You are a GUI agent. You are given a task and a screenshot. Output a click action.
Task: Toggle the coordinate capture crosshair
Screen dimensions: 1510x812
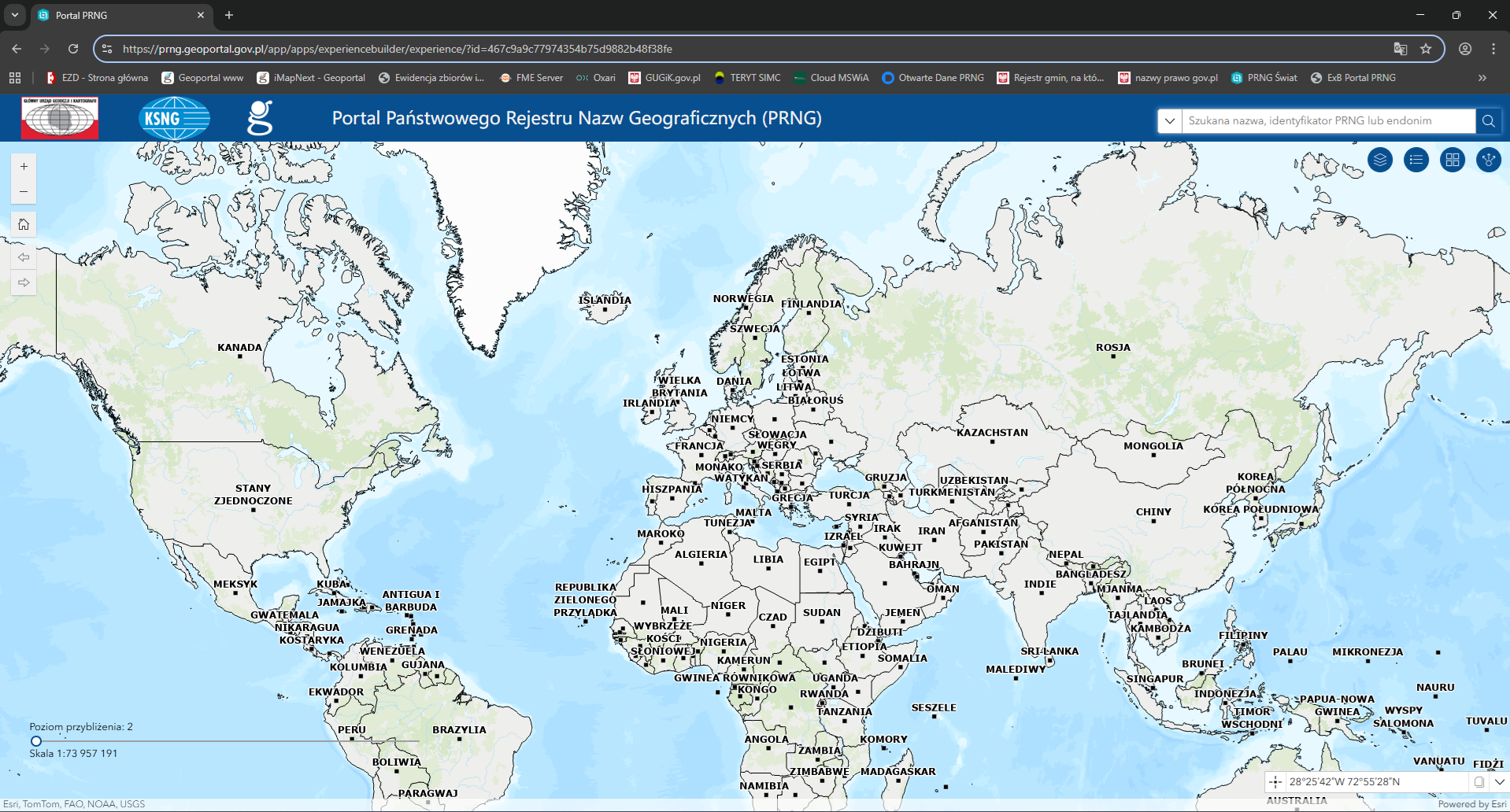coord(1275,782)
